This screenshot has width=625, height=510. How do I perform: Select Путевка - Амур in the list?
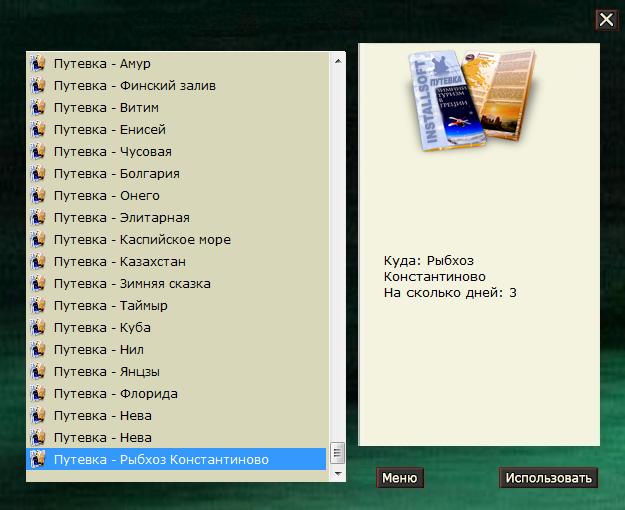176,63
